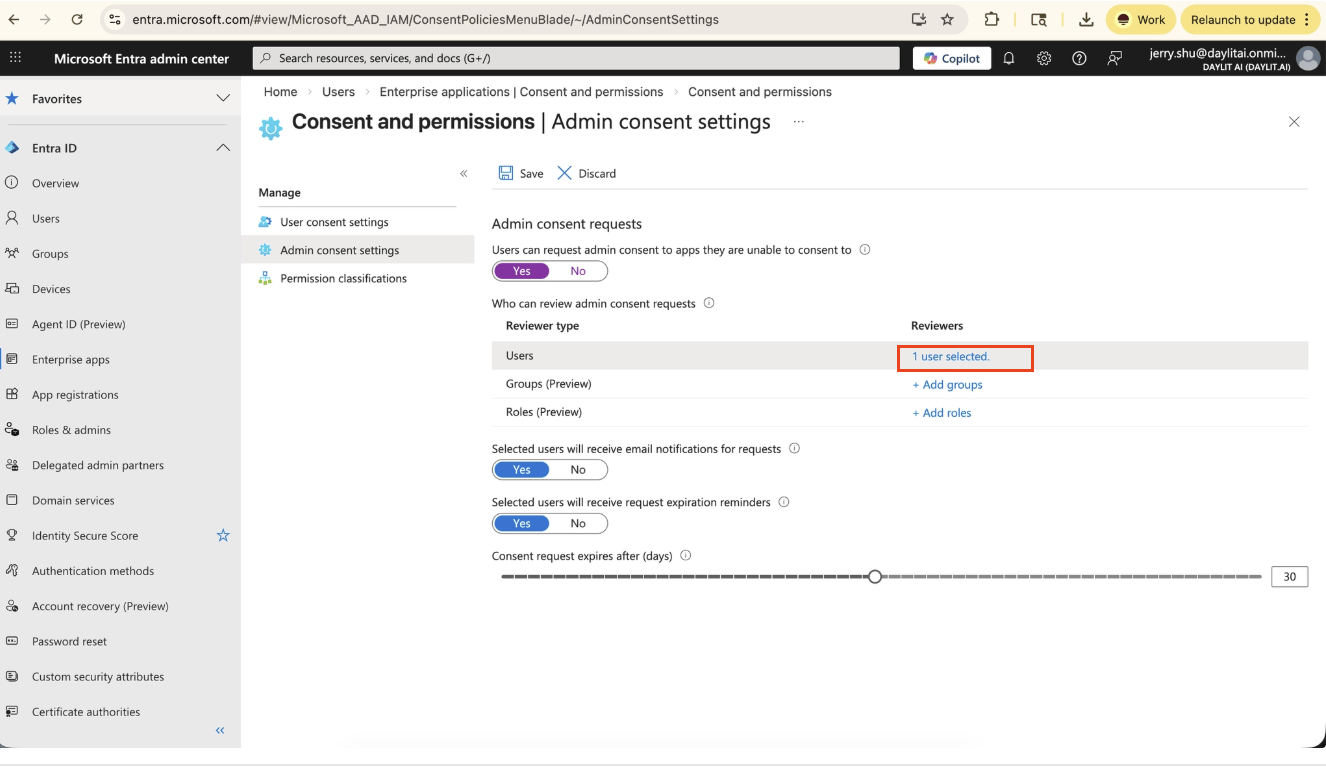This screenshot has width=1326, height=768.
Task: Set email notifications for requests to No
Action: pyautogui.click(x=578, y=470)
